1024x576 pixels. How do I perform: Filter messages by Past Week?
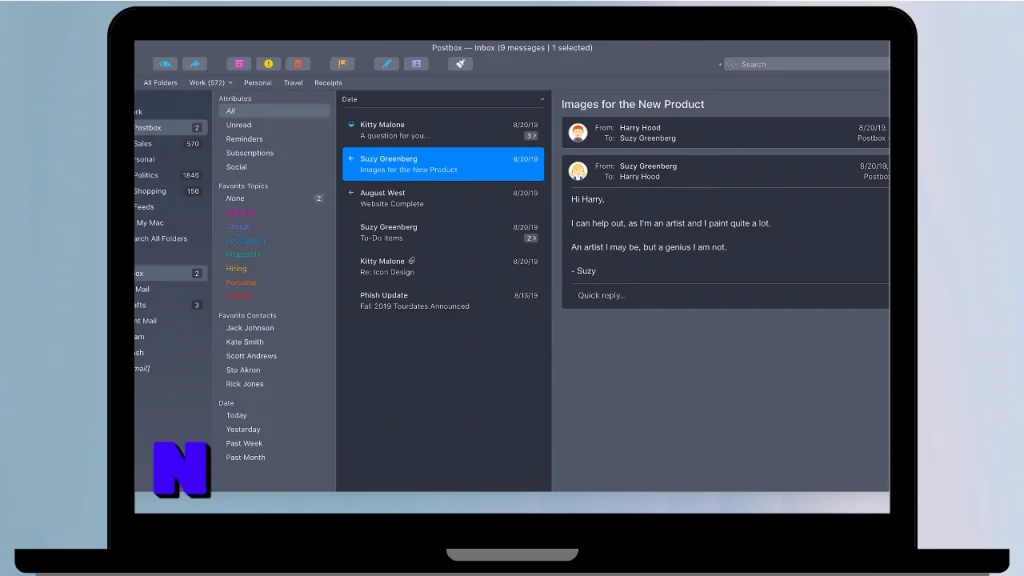[x=244, y=443]
